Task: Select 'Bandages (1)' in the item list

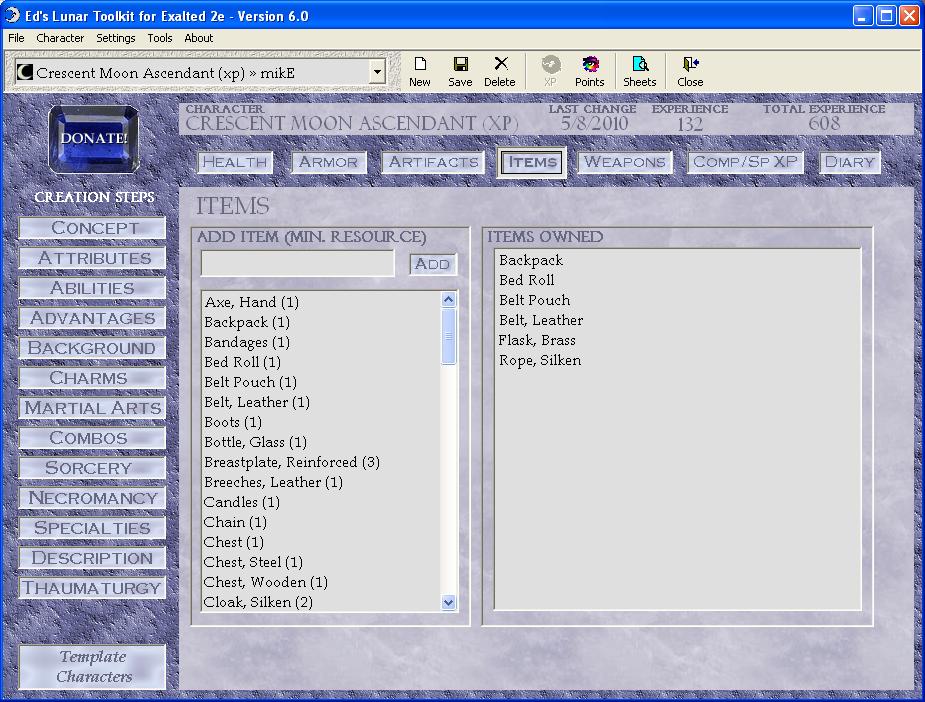Action: 247,343
